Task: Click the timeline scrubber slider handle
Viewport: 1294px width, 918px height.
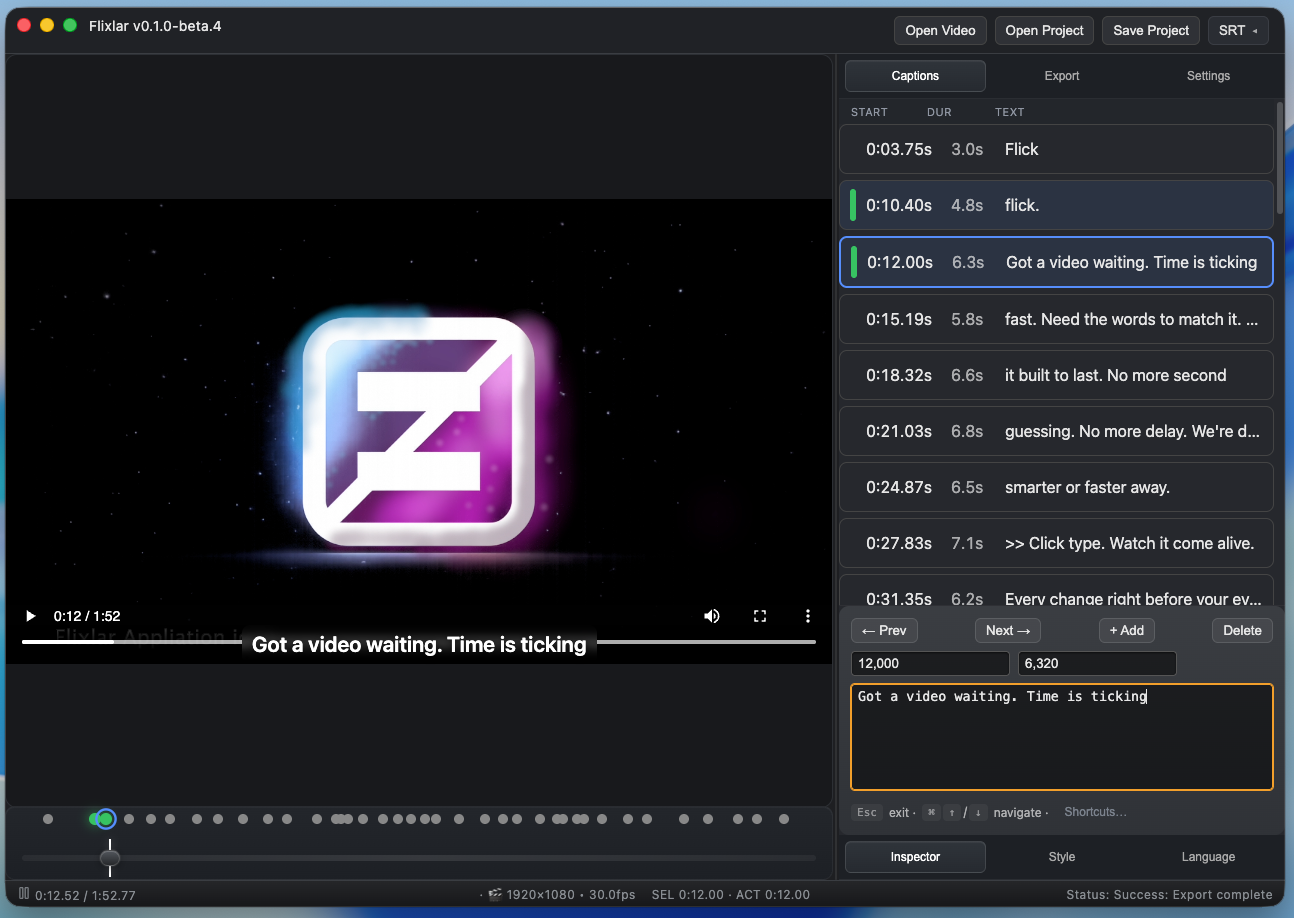Action: point(110,858)
